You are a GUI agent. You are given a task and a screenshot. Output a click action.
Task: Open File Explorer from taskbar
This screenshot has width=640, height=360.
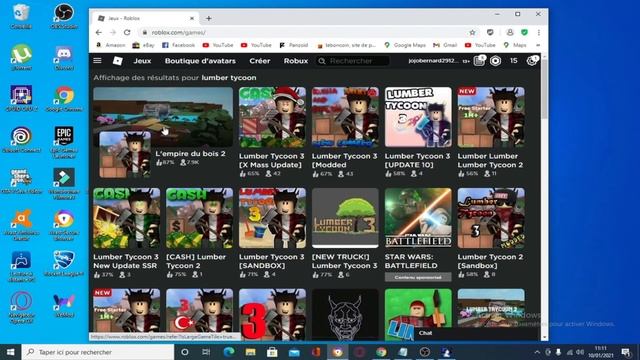pos(251,352)
